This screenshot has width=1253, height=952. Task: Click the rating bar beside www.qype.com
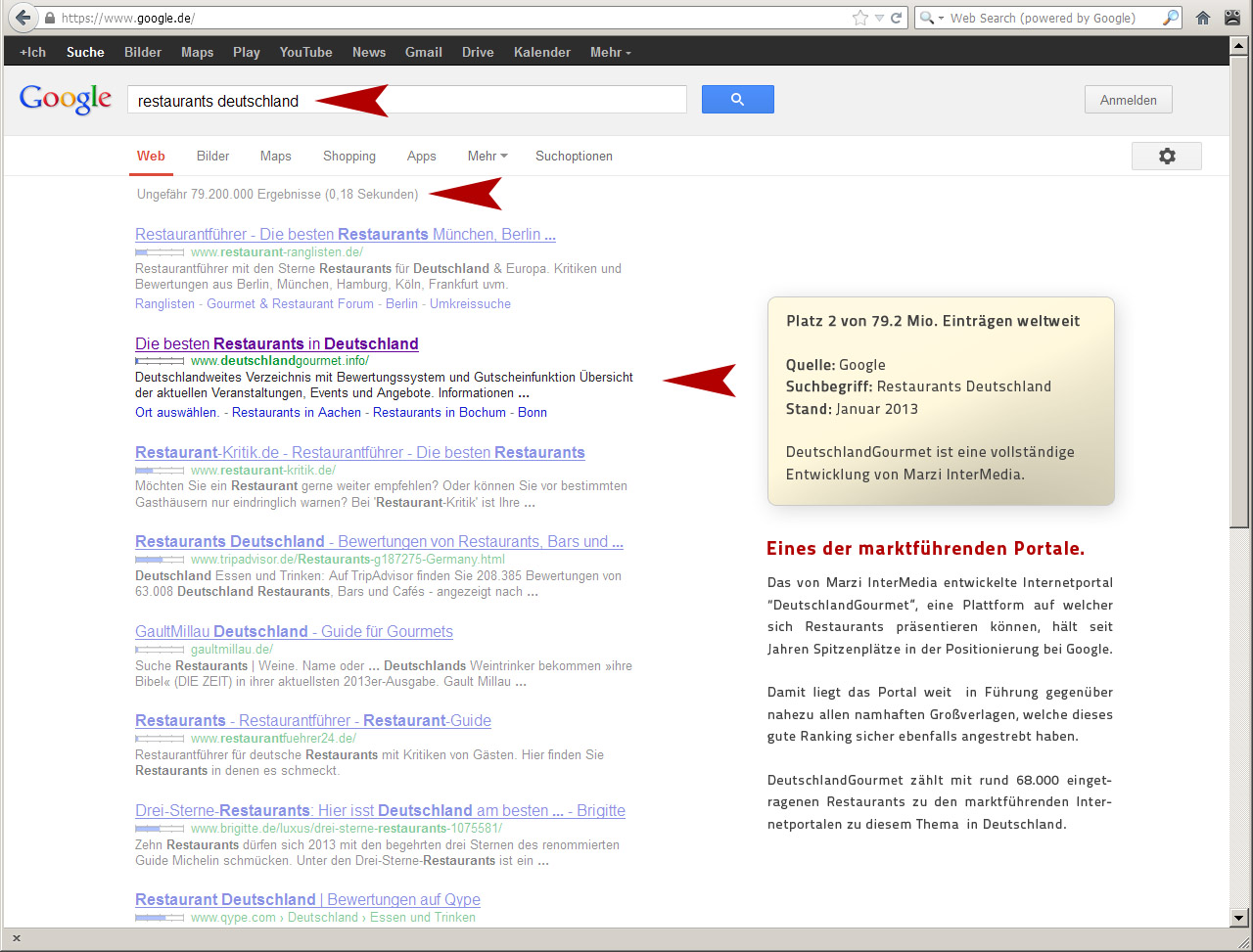[160, 918]
